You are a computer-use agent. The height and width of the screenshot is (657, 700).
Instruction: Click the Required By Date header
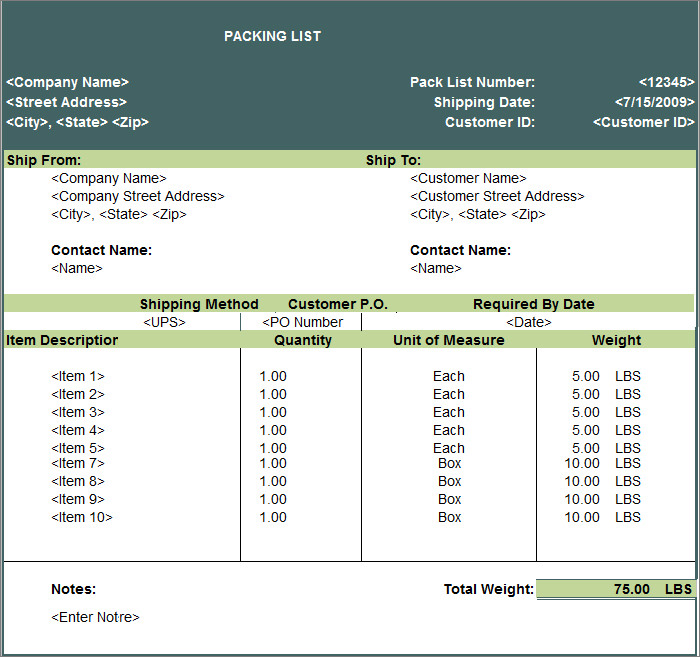pyautogui.click(x=533, y=304)
